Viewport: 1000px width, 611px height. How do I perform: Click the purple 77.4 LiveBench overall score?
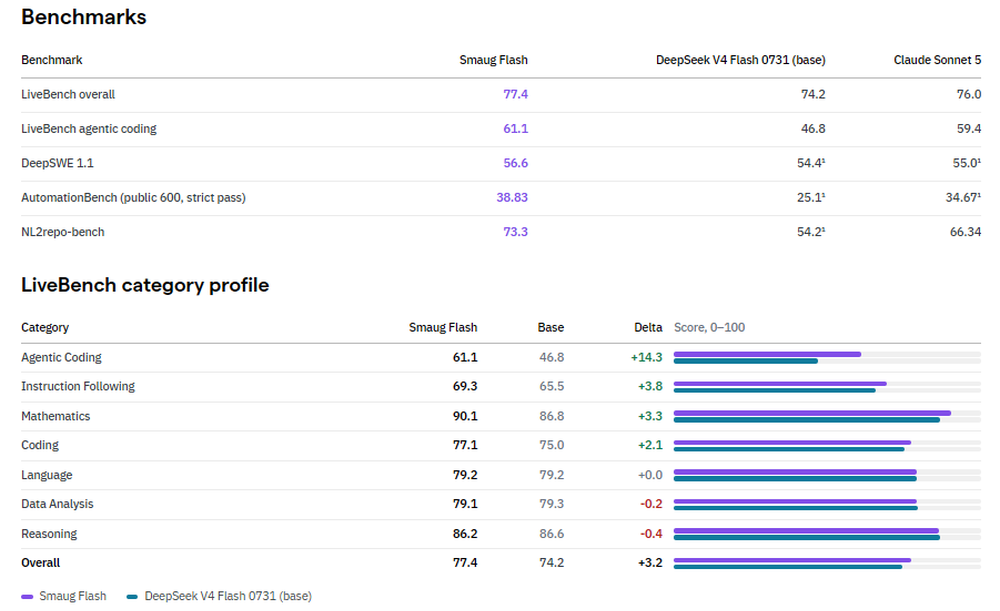click(x=515, y=94)
